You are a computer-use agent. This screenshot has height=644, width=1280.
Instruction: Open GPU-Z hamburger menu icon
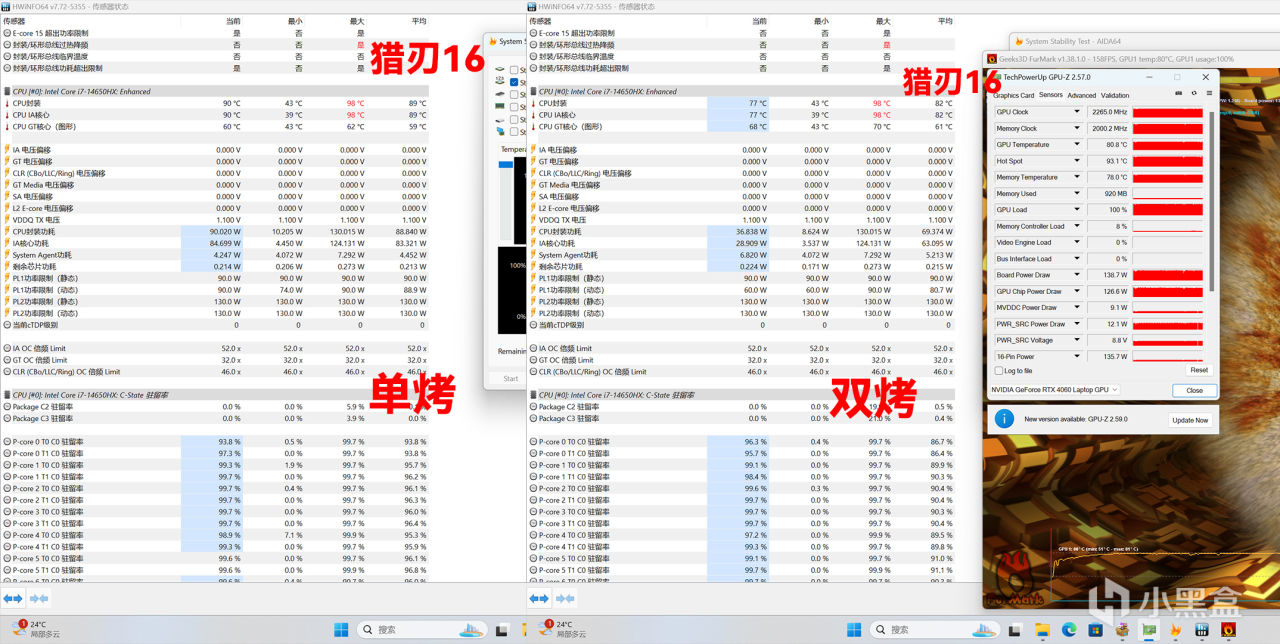1207,94
